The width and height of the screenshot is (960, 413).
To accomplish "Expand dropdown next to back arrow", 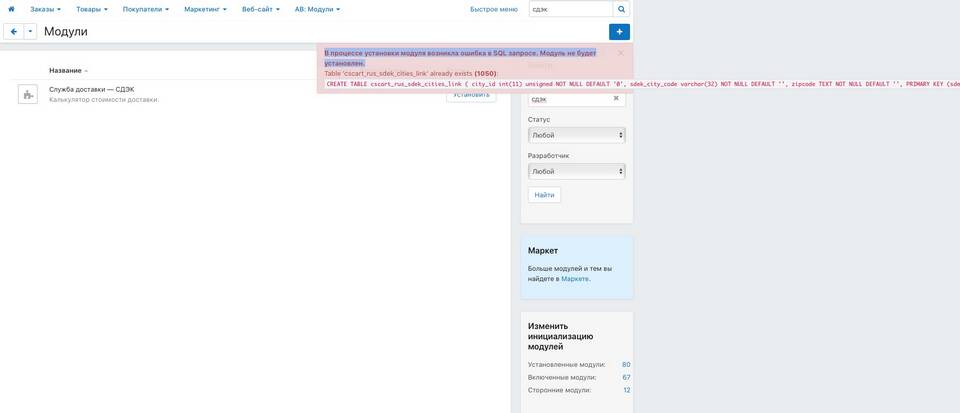I will pyautogui.click(x=31, y=32).
